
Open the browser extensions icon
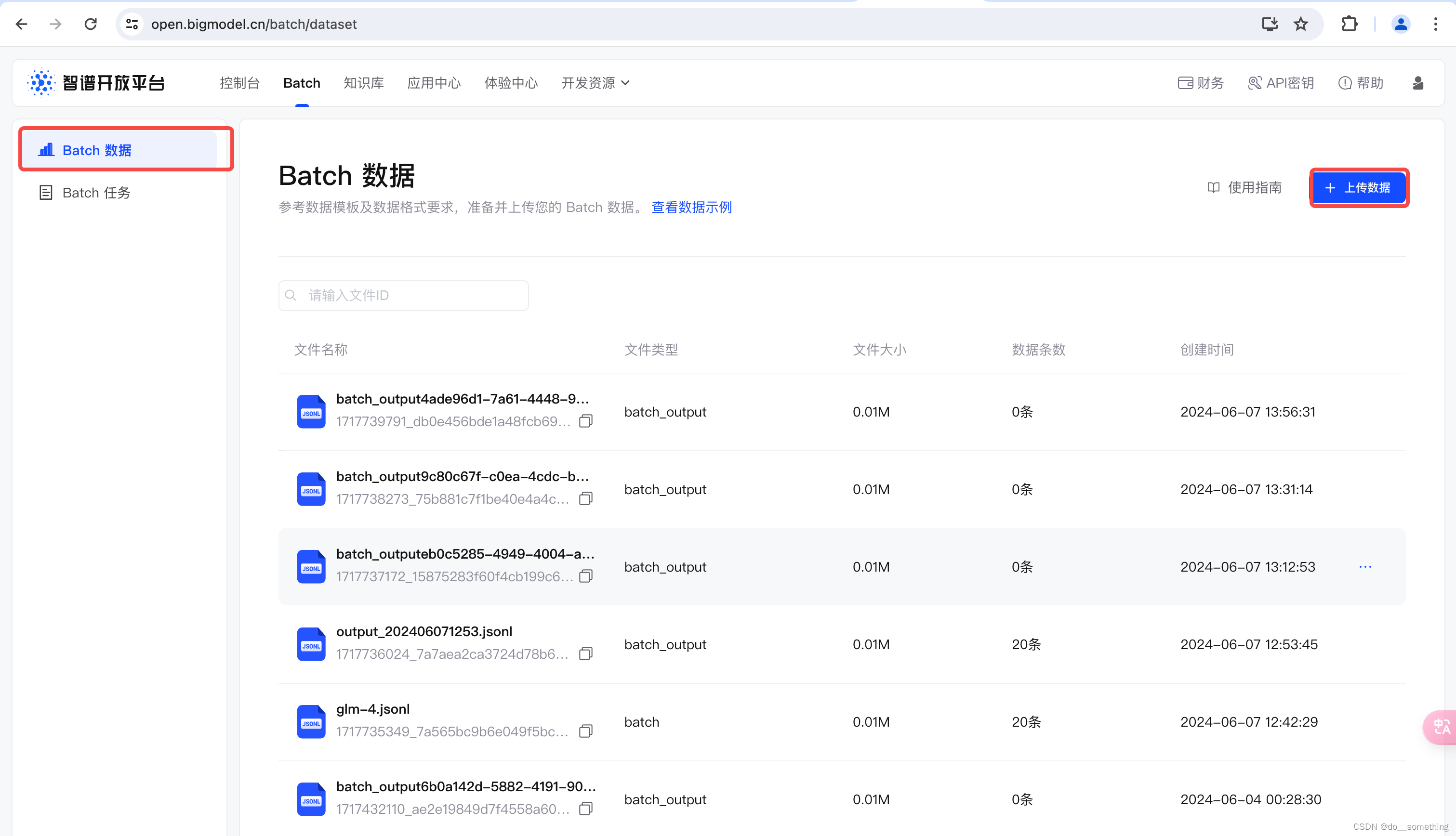coord(1349,24)
